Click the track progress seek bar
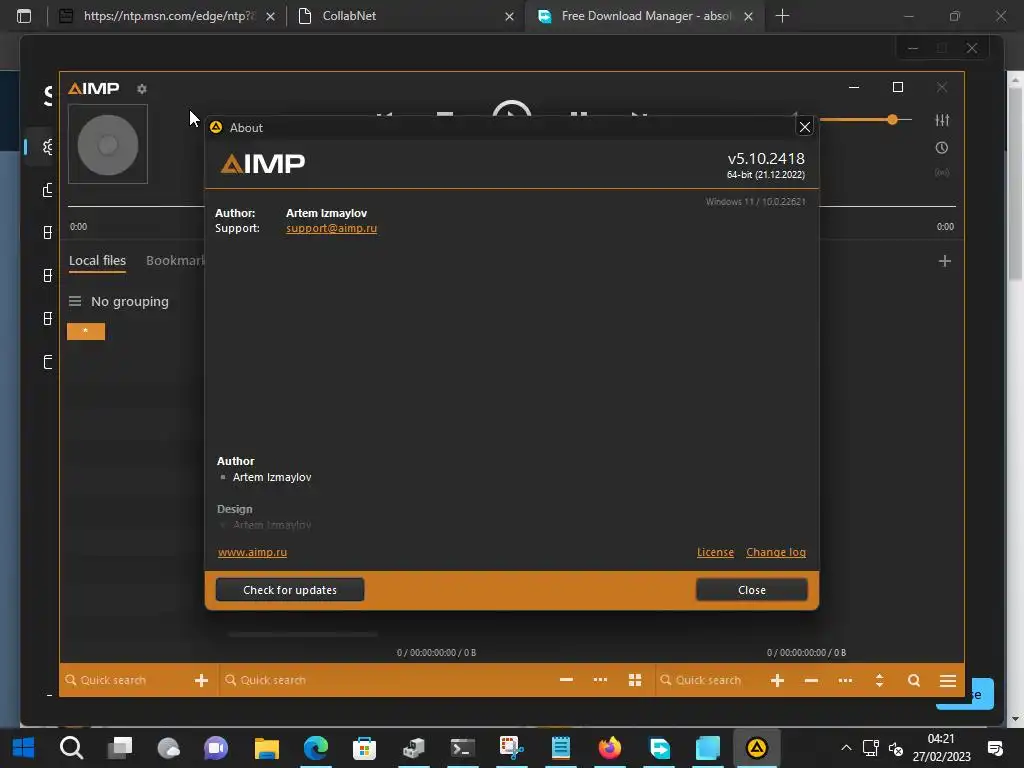 [511, 206]
